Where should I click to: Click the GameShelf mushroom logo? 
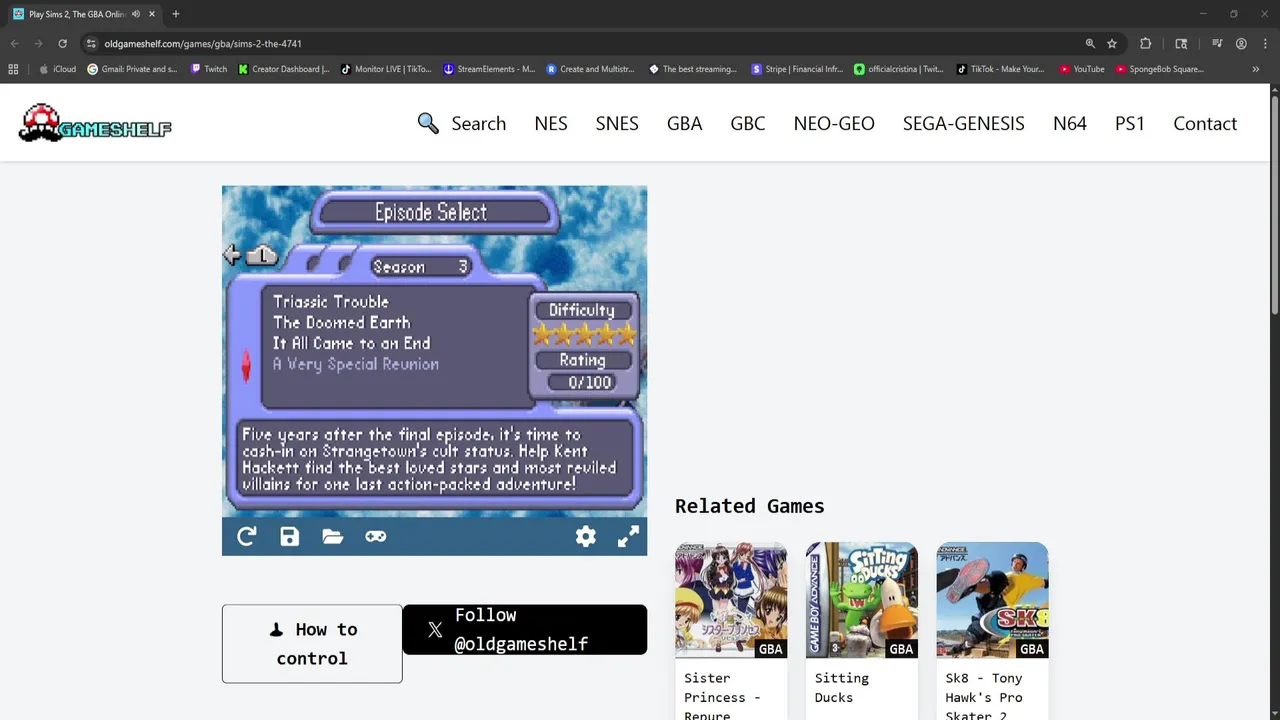click(95, 123)
